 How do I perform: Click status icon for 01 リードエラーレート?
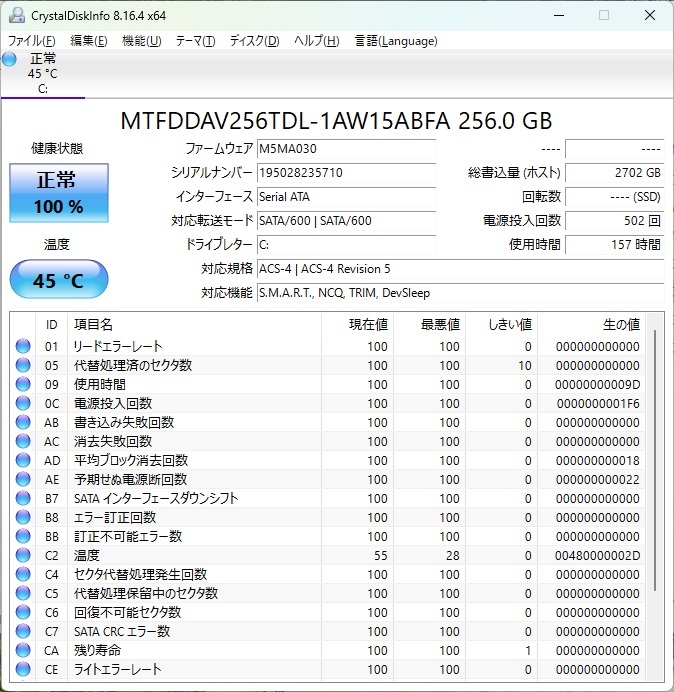pos(23,346)
